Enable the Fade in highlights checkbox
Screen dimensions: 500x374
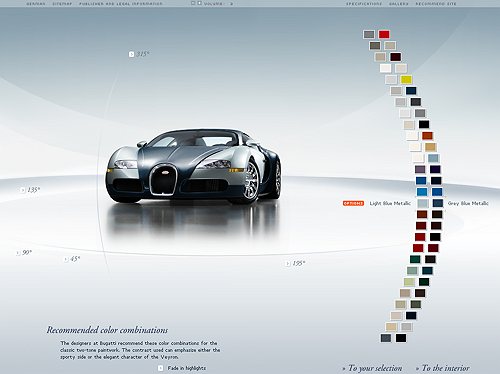161,368
